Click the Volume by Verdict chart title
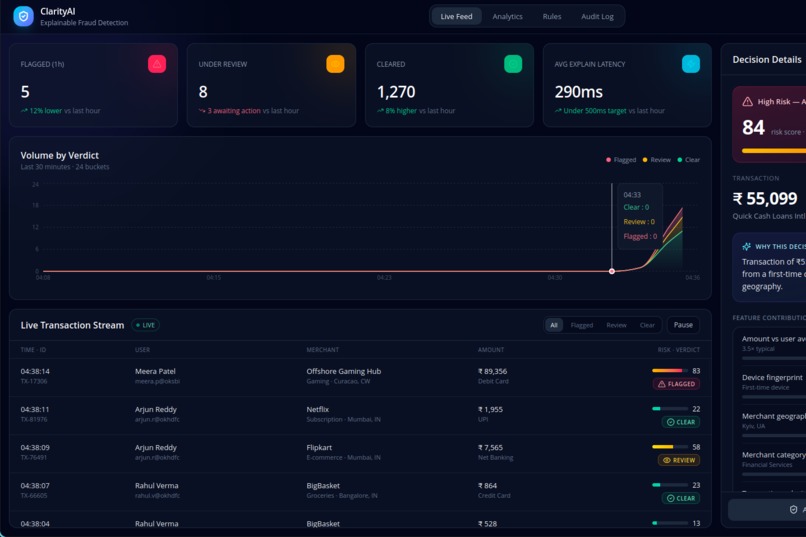806x537 pixels. [60, 155]
